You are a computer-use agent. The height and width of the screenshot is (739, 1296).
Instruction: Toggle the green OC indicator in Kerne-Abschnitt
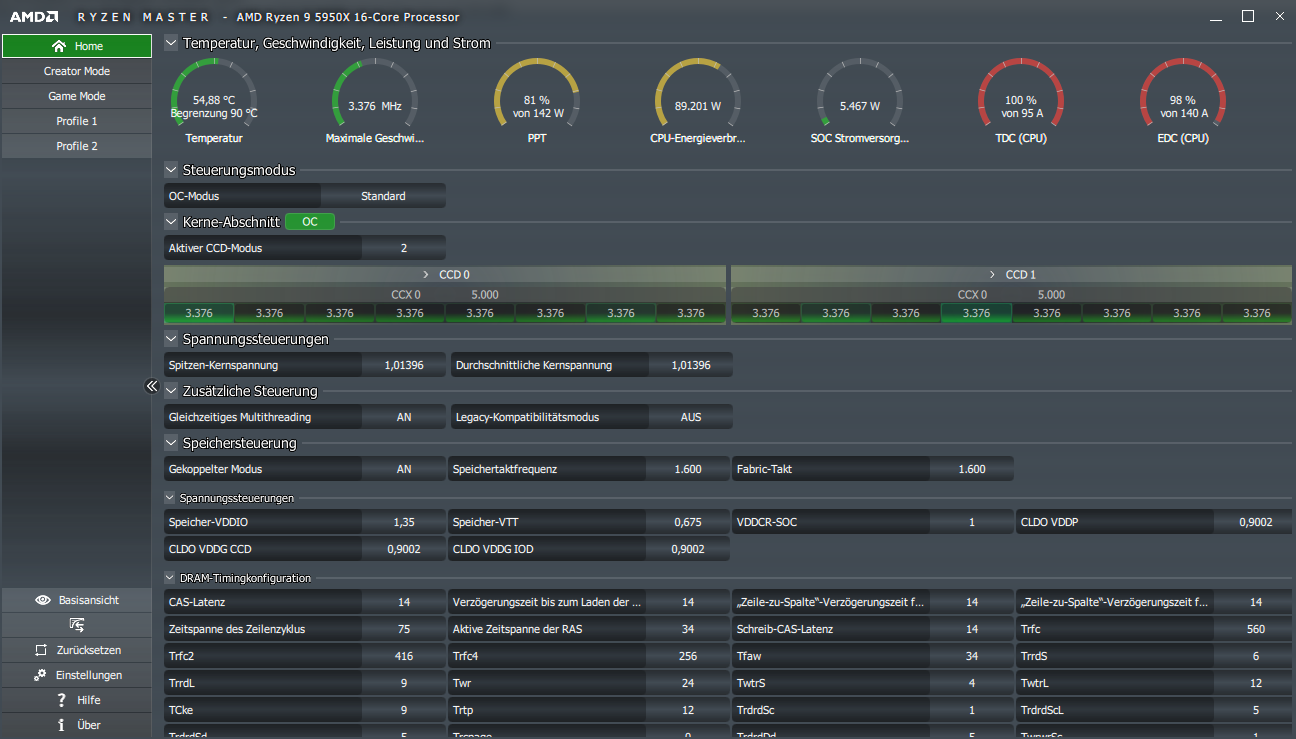(x=310, y=222)
